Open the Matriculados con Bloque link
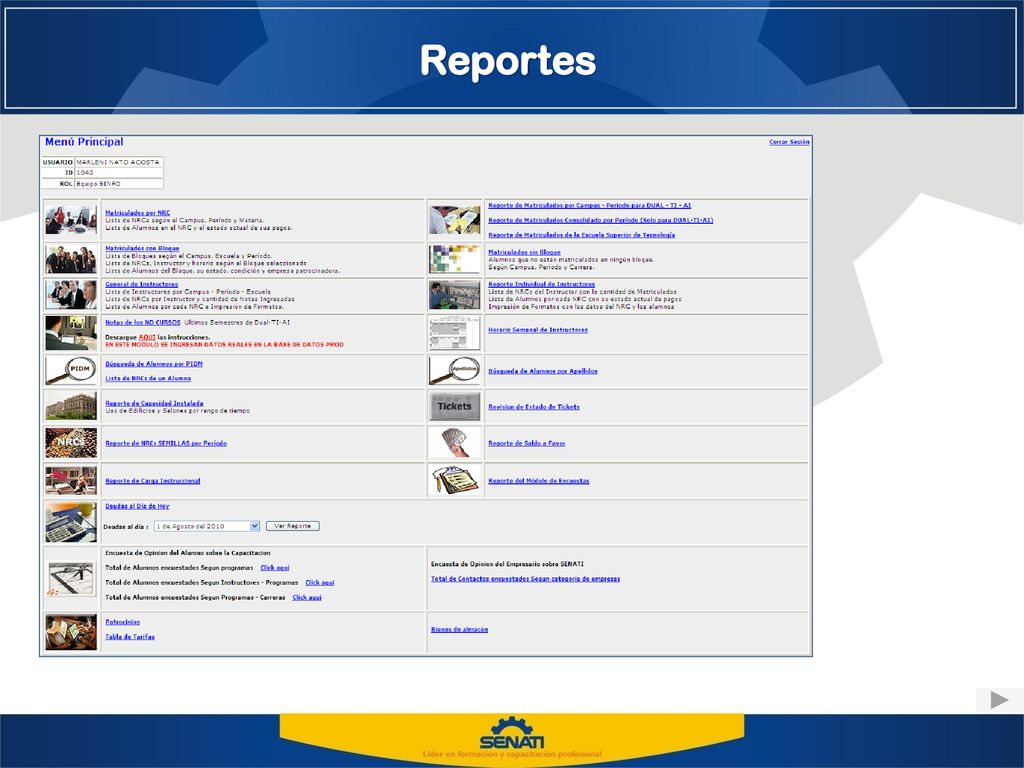The height and width of the screenshot is (768, 1024). pos(142,248)
